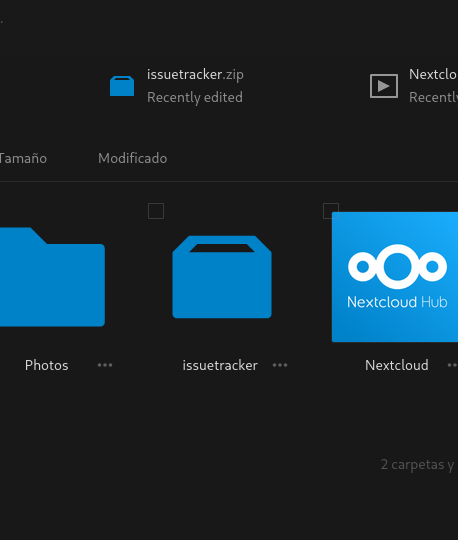458x540 pixels.
Task: Open the three-dot actions menu for Nextcloud
Action: tap(452, 365)
